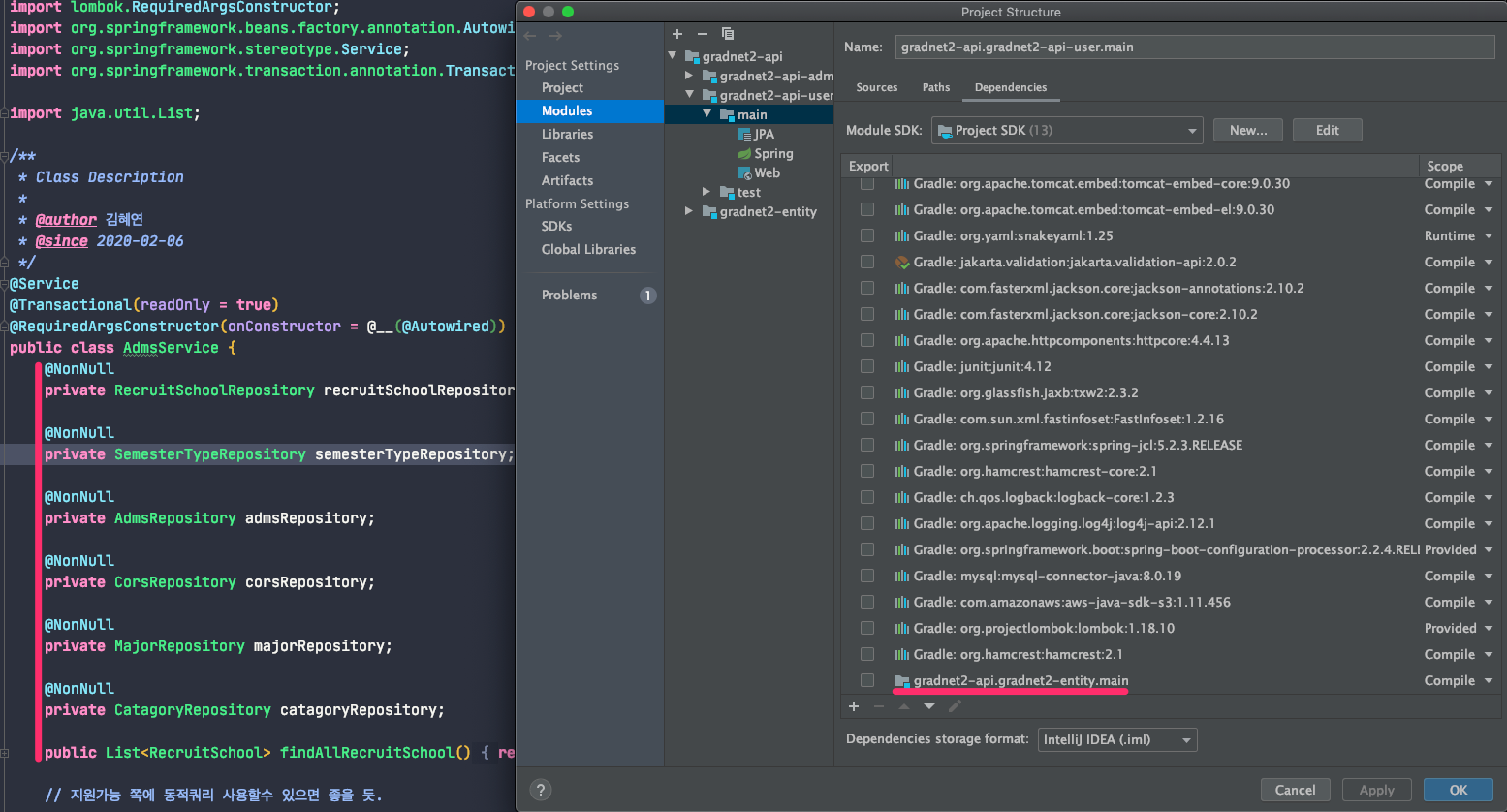Open Facets in Project Settings
Viewport: 1507px width, 812px height.
[x=561, y=157]
